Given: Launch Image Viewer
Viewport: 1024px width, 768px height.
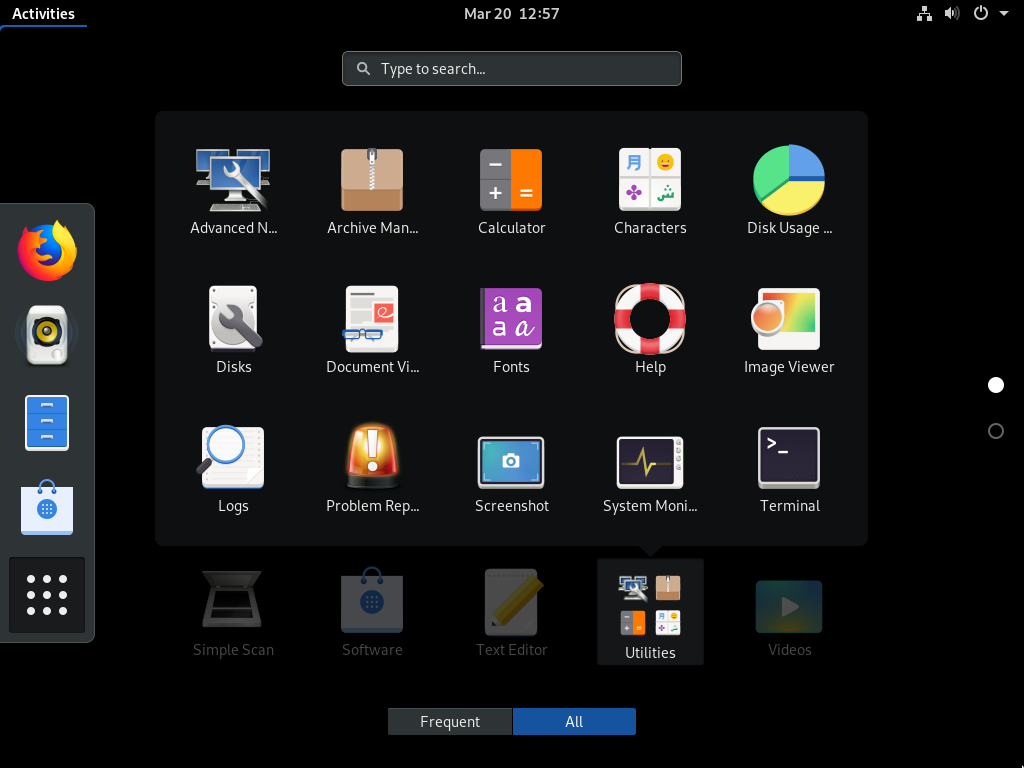Looking at the screenshot, I should 789,330.
